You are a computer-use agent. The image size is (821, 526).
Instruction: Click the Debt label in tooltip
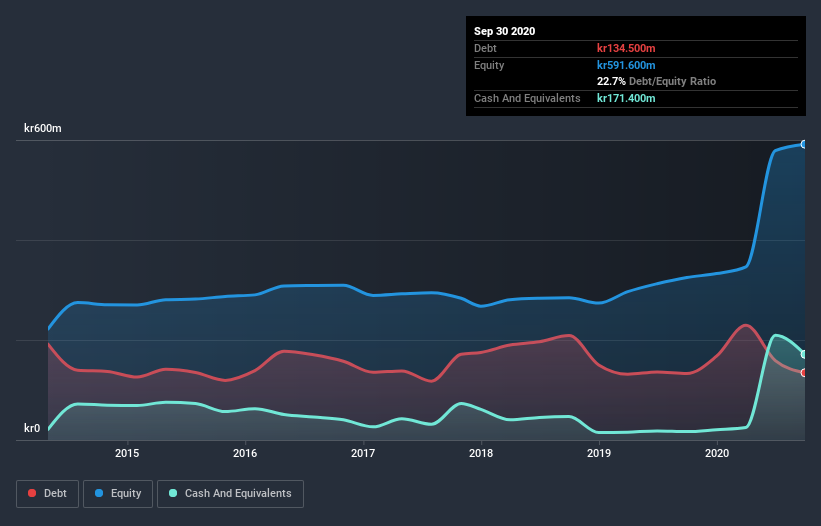(x=485, y=48)
